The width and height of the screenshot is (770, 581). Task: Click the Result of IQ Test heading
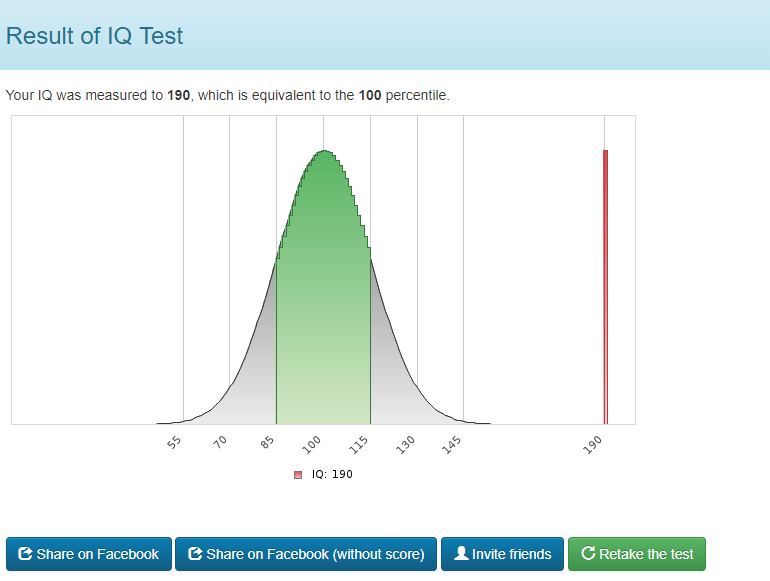(x=94, y=36)
